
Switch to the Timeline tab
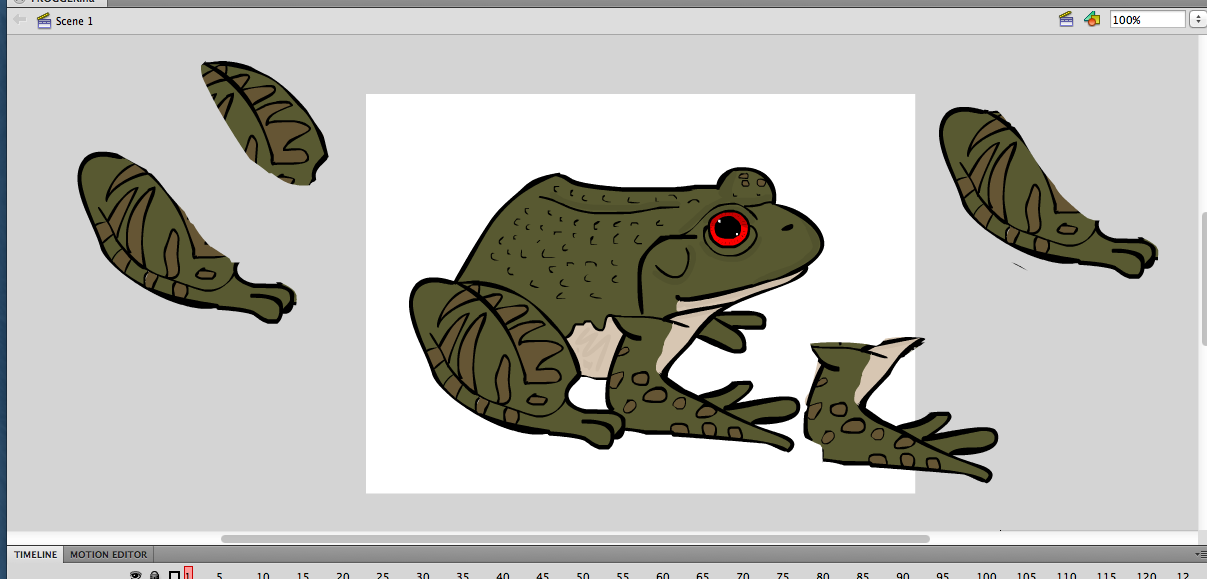click(x=36, y=554)
